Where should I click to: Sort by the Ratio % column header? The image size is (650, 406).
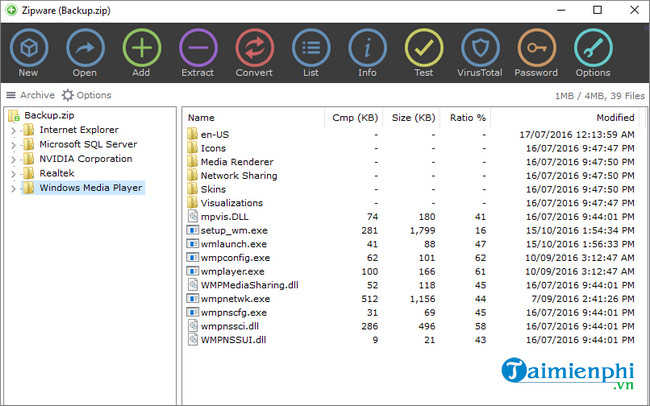pos(466,118)
